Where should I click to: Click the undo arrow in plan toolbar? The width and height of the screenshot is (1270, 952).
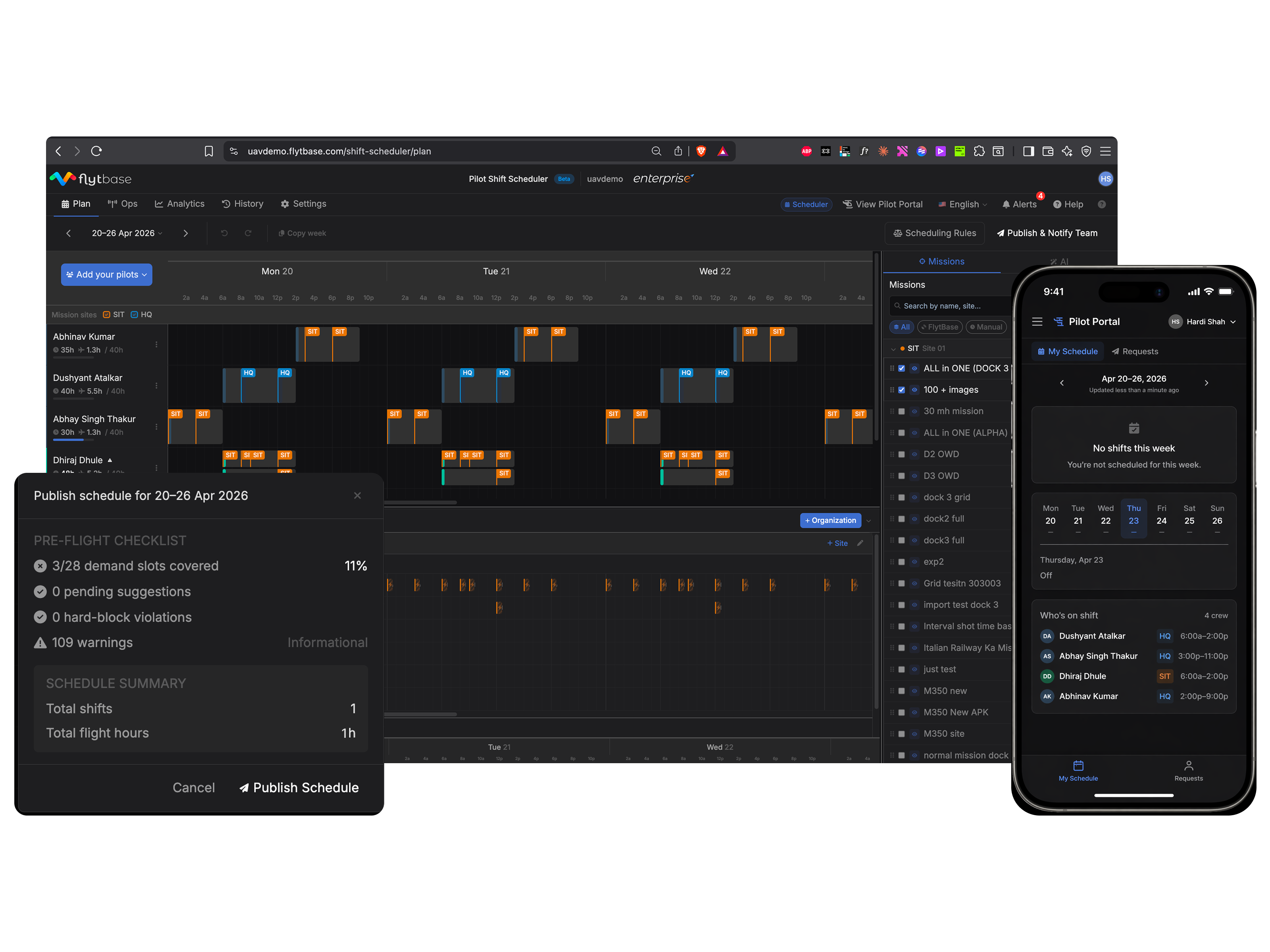[x=225, y=233]
